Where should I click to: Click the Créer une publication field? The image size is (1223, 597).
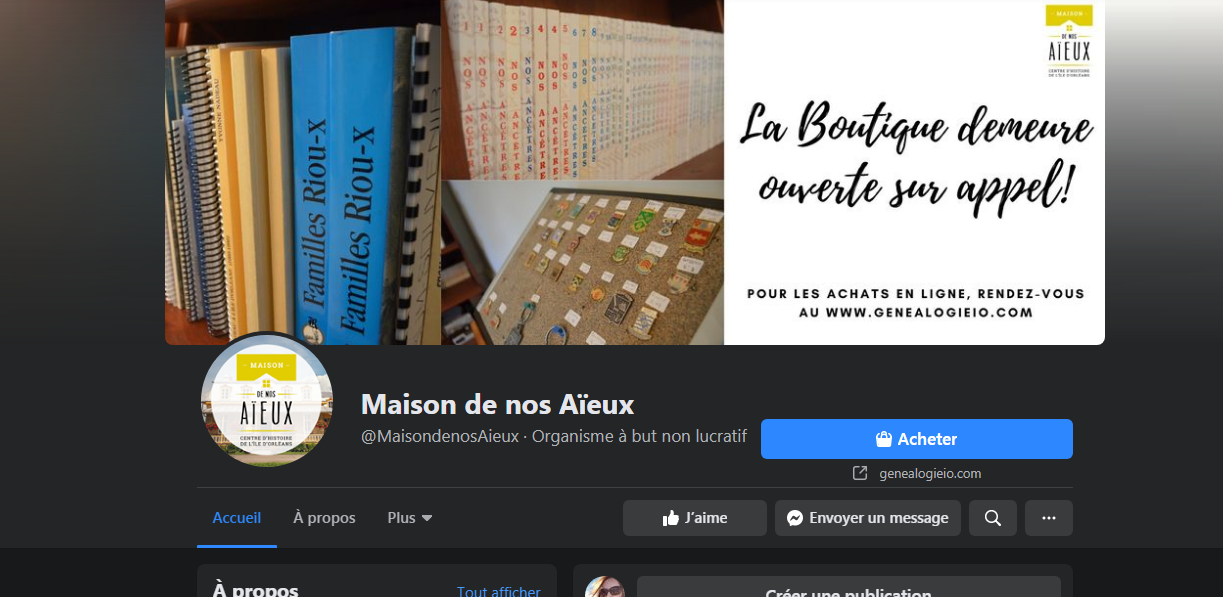(x=849, y=588)
